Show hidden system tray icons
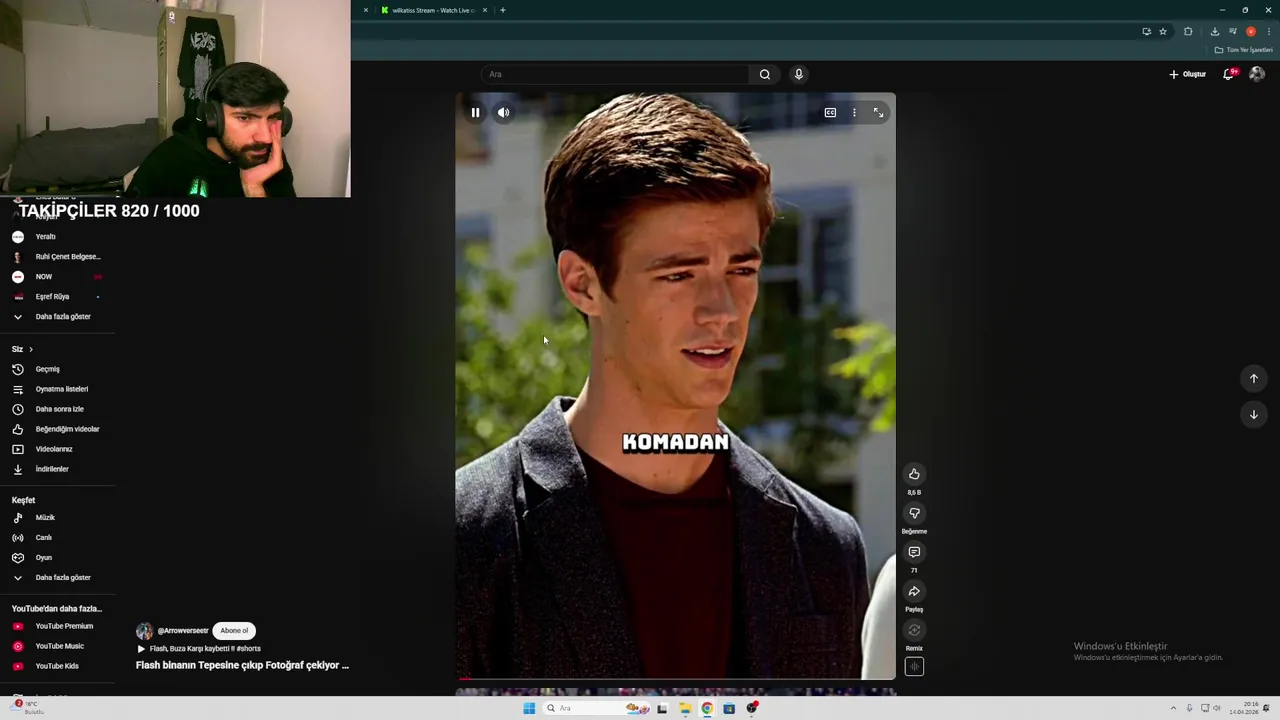This screenshot has height=720, width=1280. (1174, 708)
